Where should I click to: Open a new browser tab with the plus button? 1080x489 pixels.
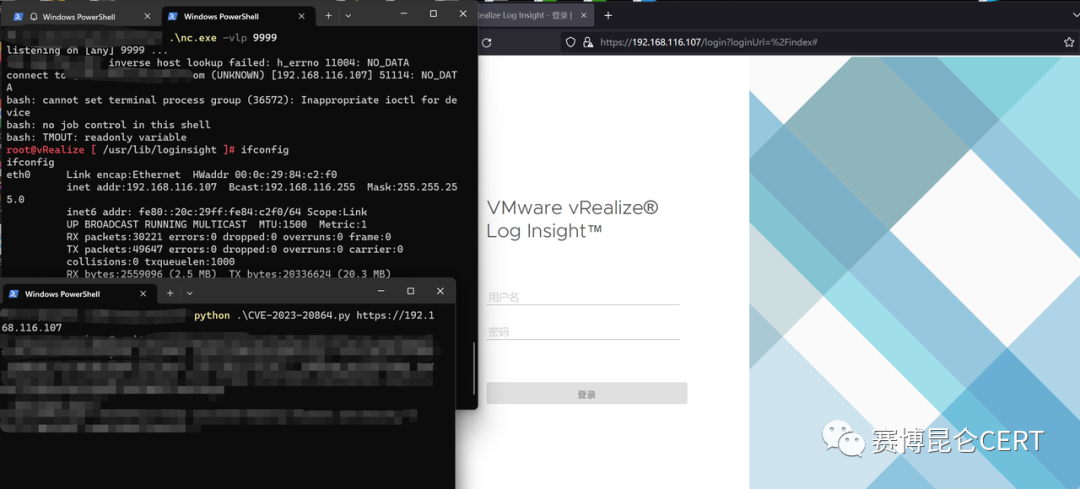608,15
